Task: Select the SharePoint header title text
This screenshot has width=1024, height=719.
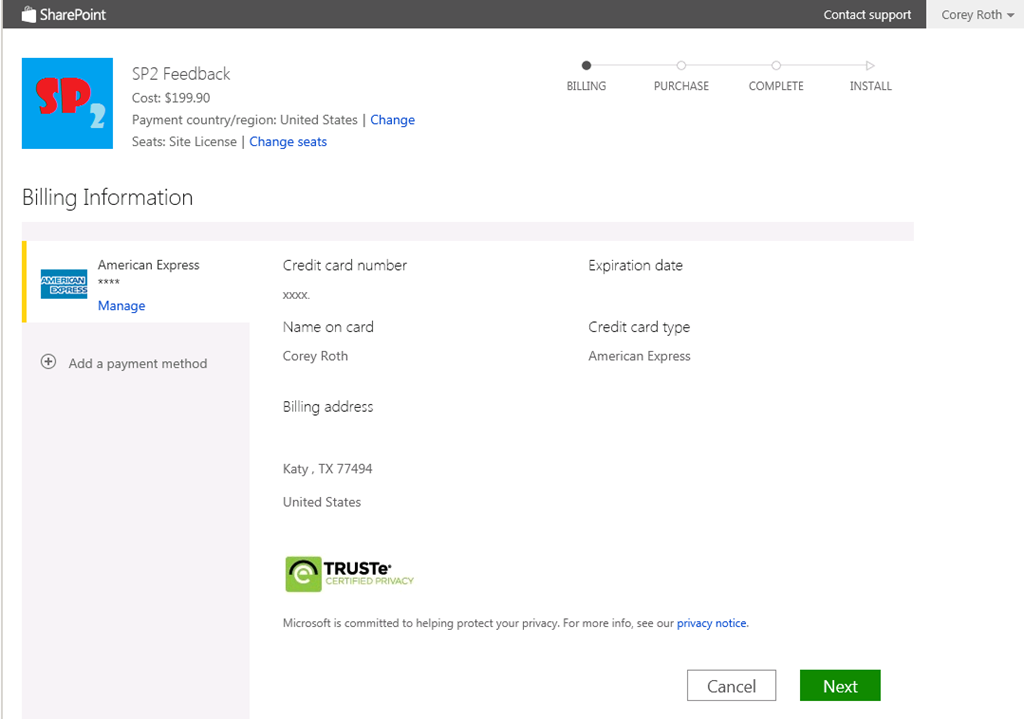Action: click(72, 14)
